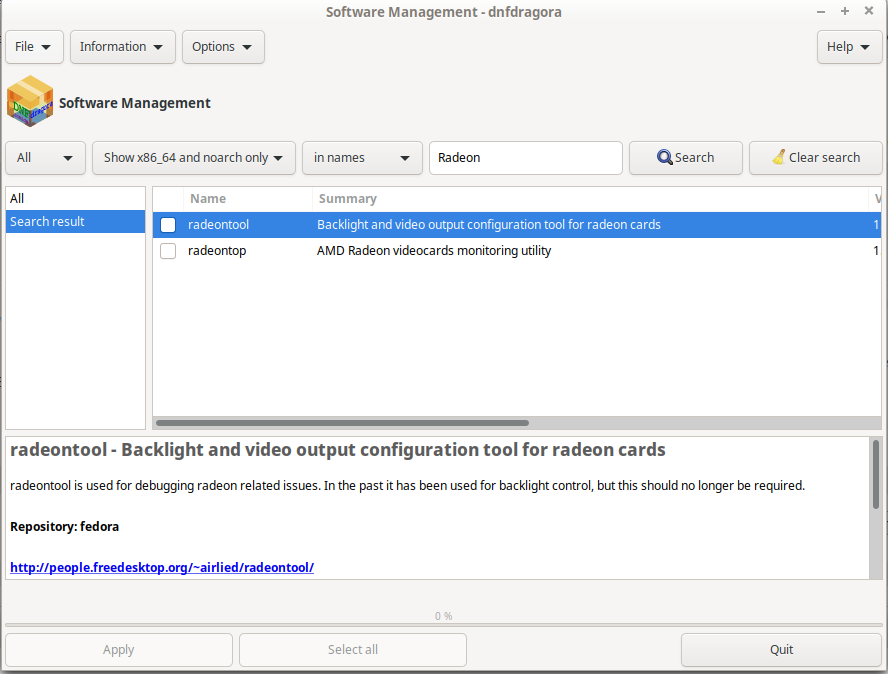
Task: Click 'Repository: fedora' text in description
Action: point(65,527)
